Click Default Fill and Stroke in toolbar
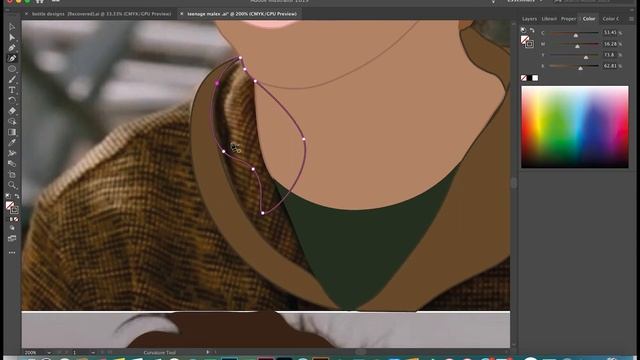 click(x=8, y=196)
